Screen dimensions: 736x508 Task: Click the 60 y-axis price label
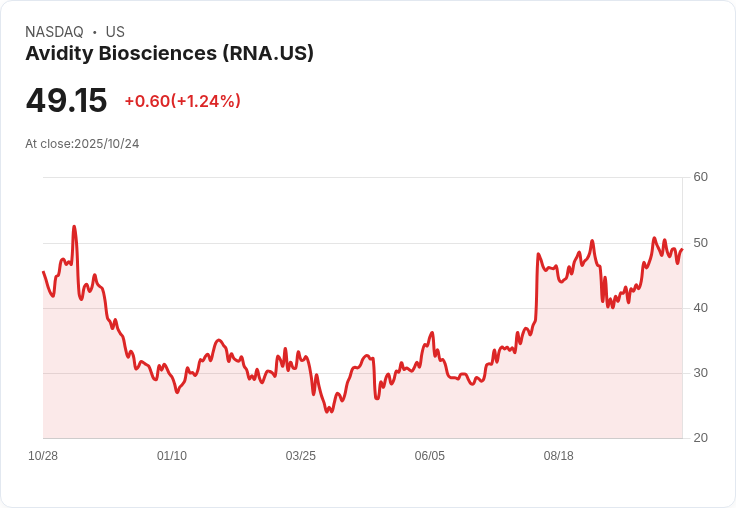click(700, 177)
